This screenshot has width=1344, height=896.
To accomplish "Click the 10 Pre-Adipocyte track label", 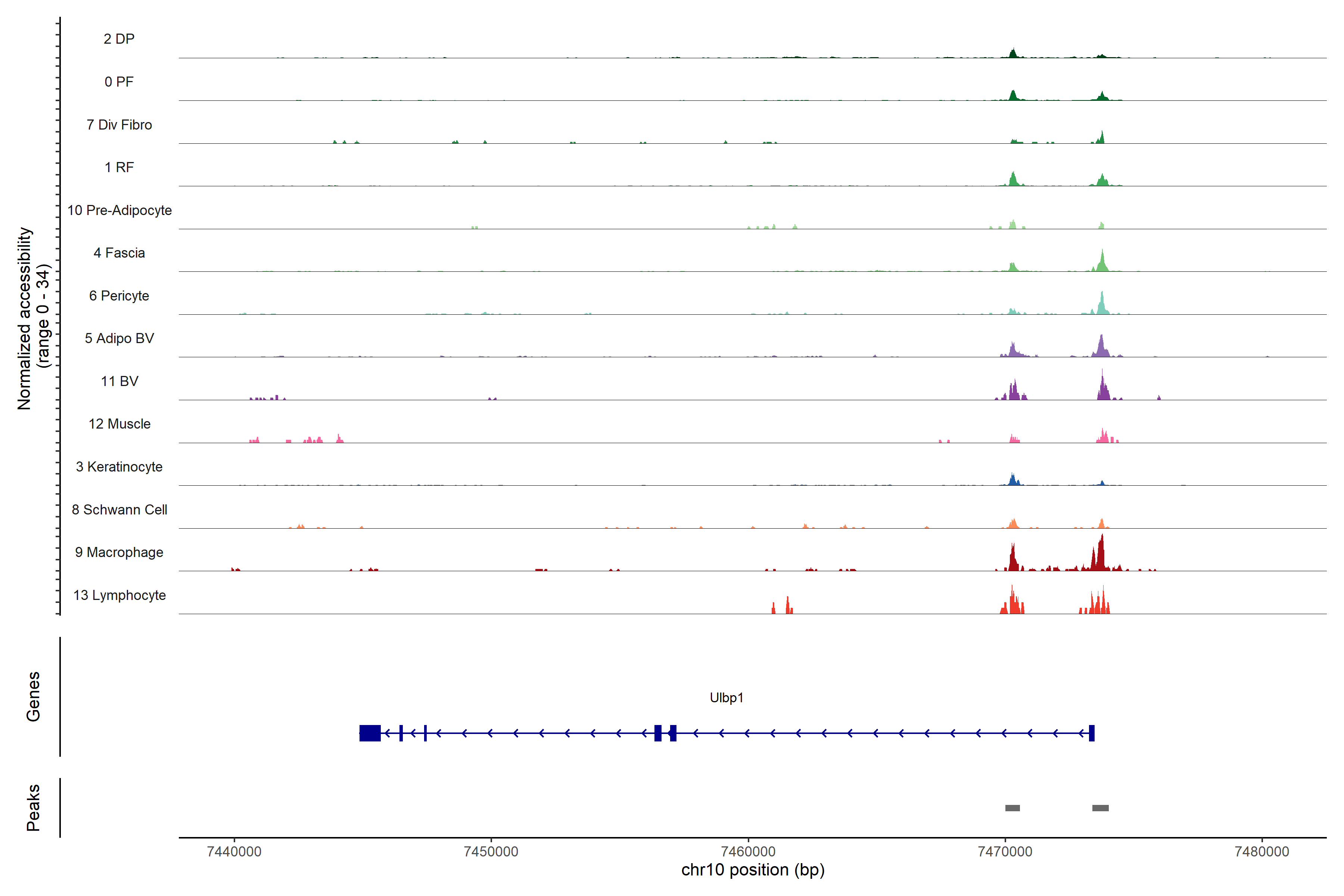I will click(119, 210).
